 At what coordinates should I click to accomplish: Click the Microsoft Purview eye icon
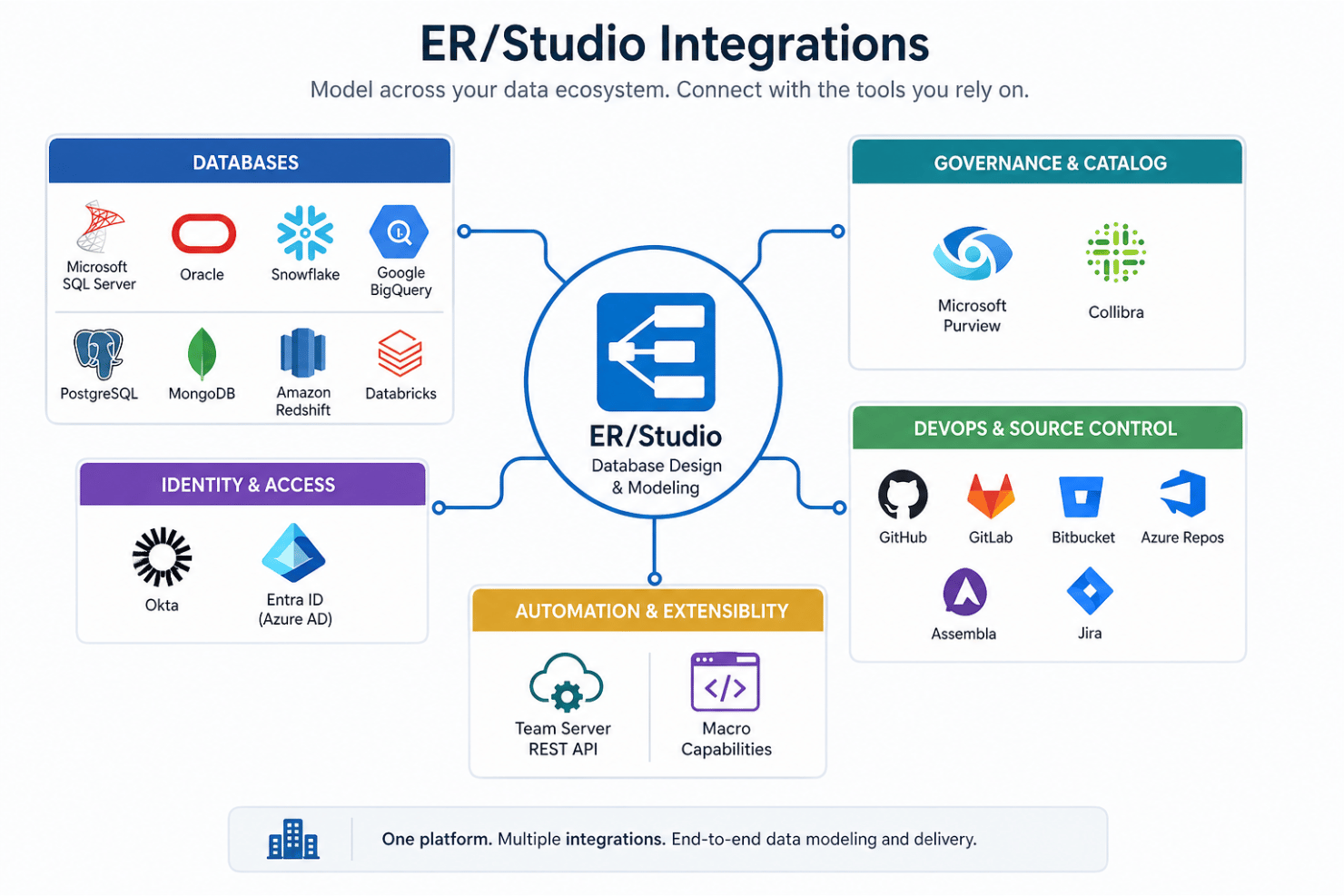point(972,252)
